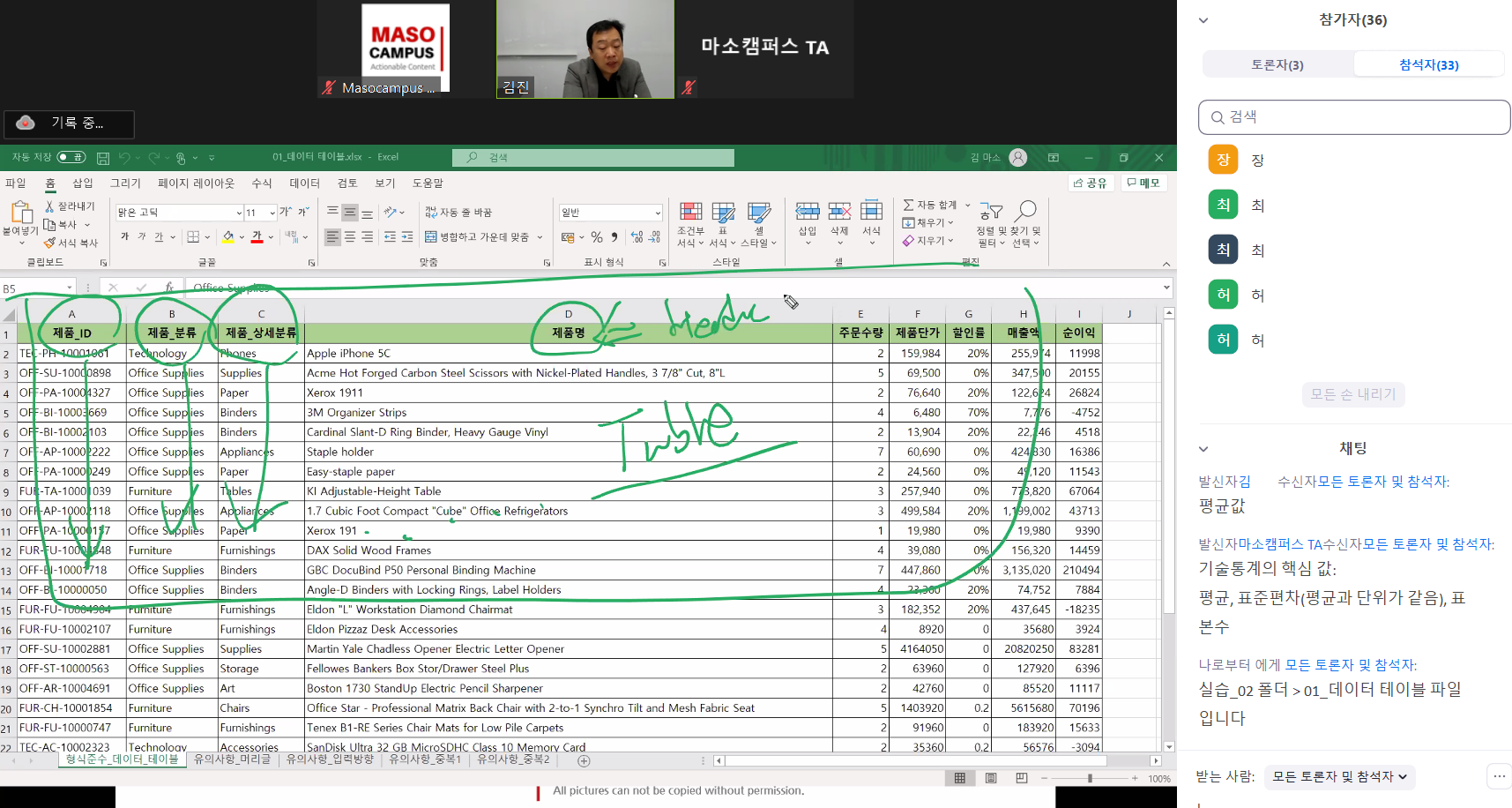Image resolution: width=1512 pixels, height=808 pixels.
Task: Switch to the 유의사항_머리글 sheet tab
Action: pyautogui.click(x=232, y=759)
